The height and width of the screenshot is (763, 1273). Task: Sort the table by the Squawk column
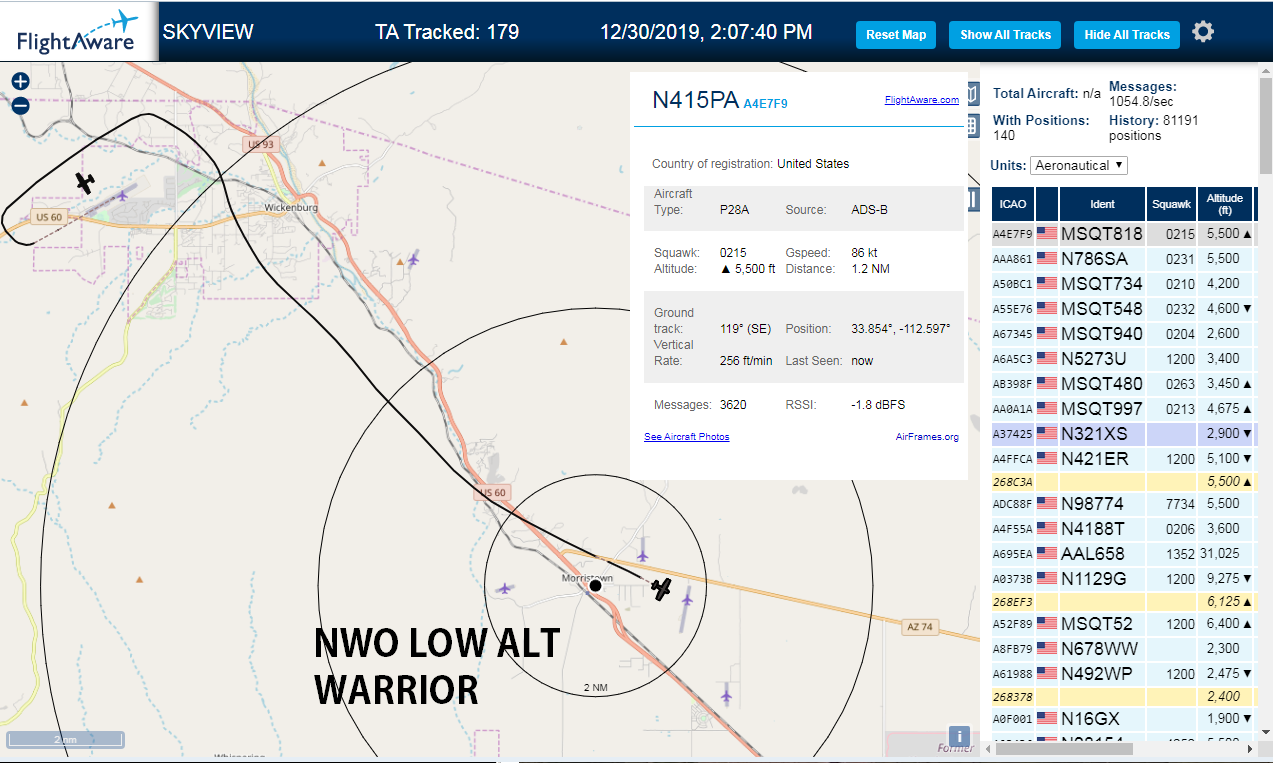tap(1171, 204)
